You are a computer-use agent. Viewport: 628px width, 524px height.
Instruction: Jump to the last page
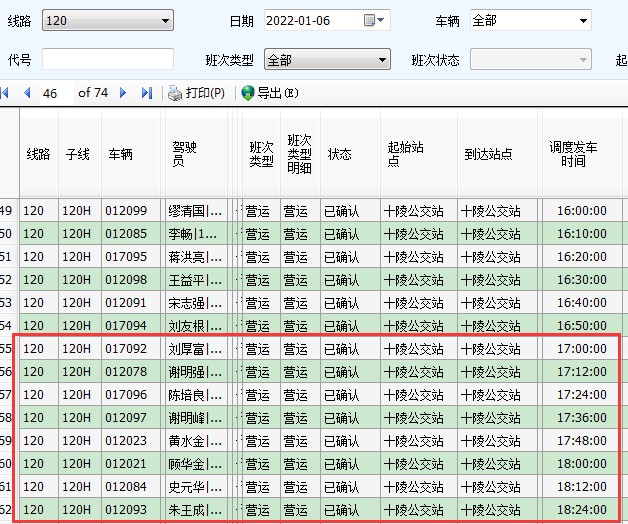point(146,93)
